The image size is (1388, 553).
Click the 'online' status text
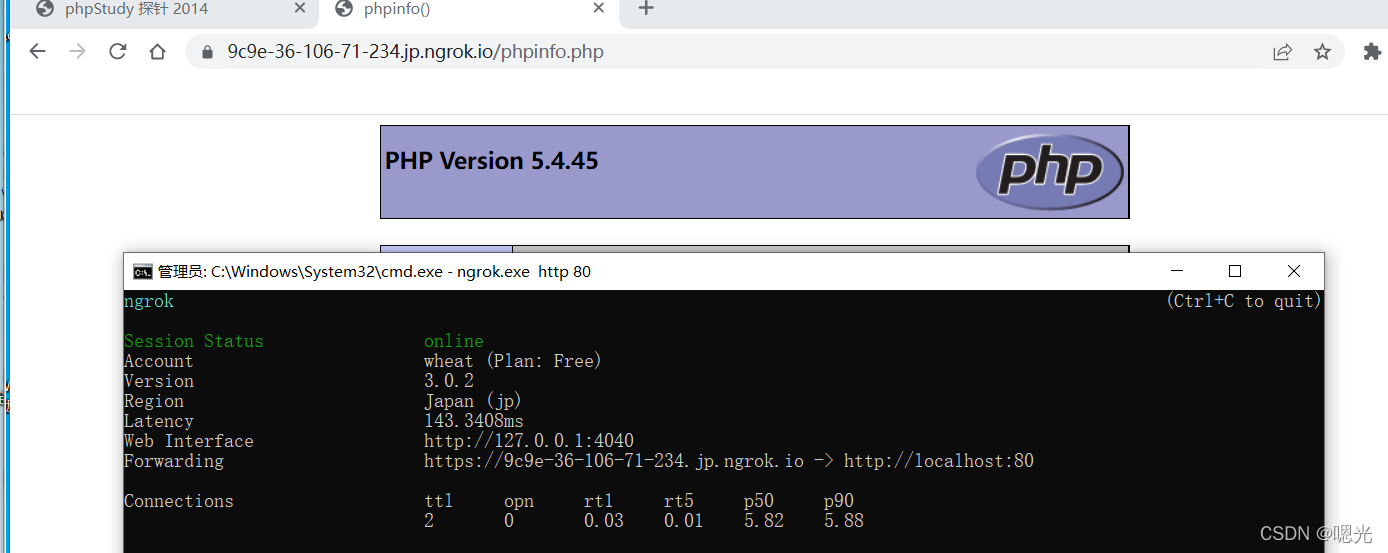(454, 341)
